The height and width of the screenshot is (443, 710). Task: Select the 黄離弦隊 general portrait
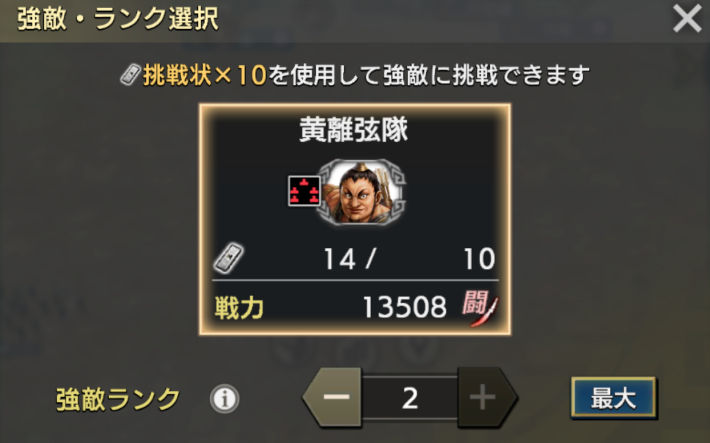(361, 192)
